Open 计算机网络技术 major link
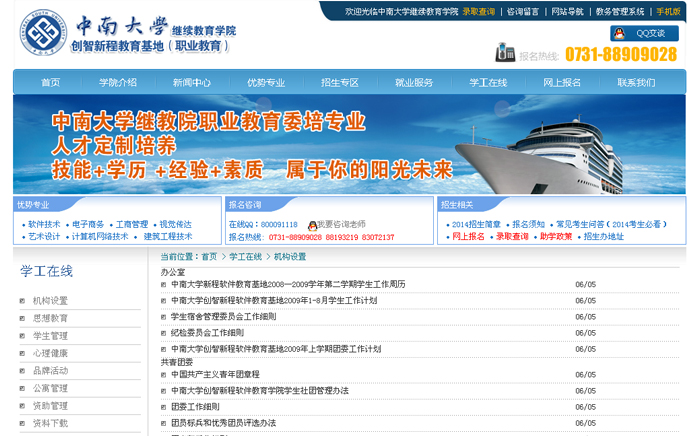Viewport: 697px width, 436px height. click(100, 236)
